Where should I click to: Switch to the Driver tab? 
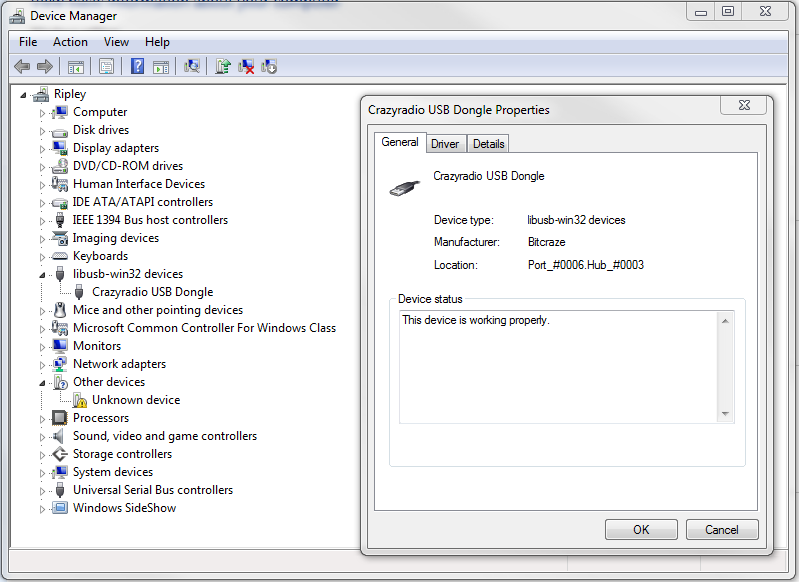click(445, 144)
